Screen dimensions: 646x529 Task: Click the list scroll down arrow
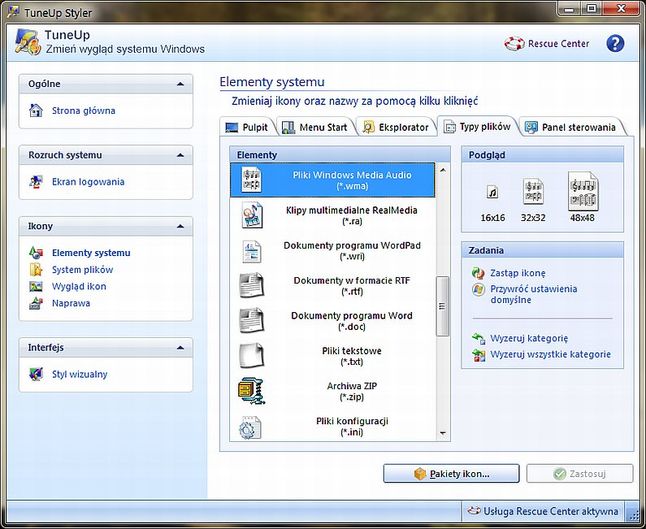pos(443,433)
